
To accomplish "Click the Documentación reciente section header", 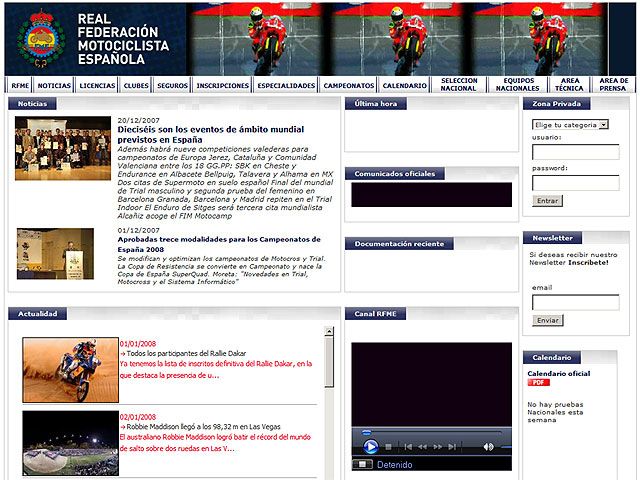I will tap(399, 244).
